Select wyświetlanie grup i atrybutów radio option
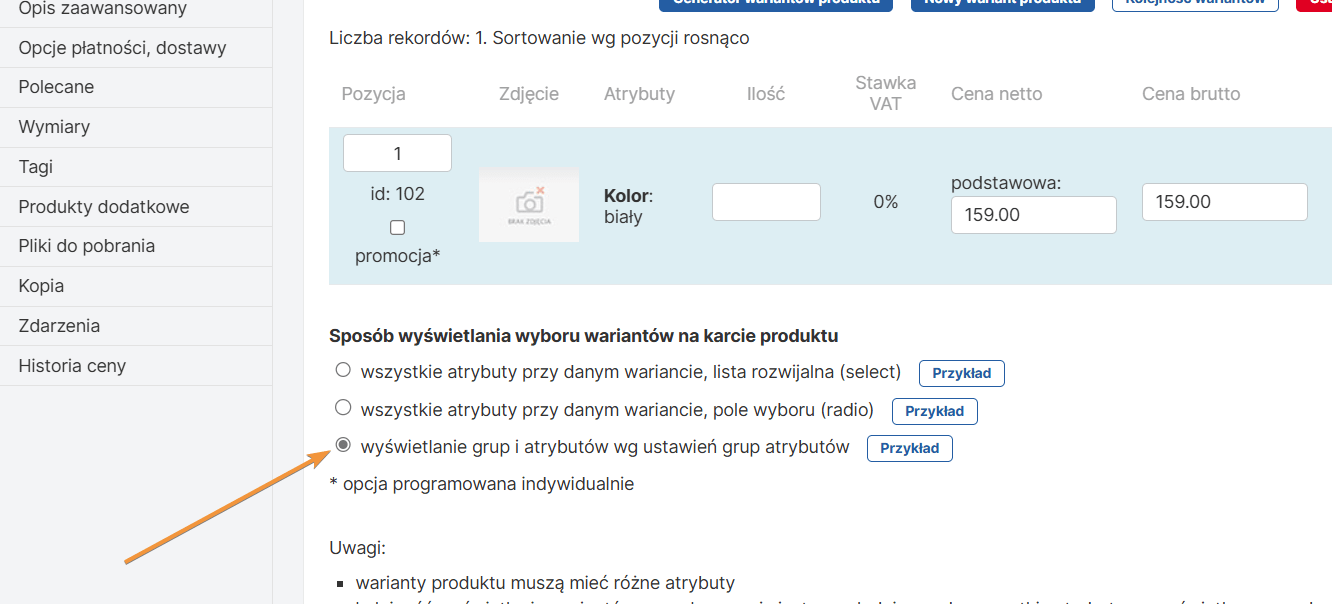1332x604 pixels. point(343,445)
